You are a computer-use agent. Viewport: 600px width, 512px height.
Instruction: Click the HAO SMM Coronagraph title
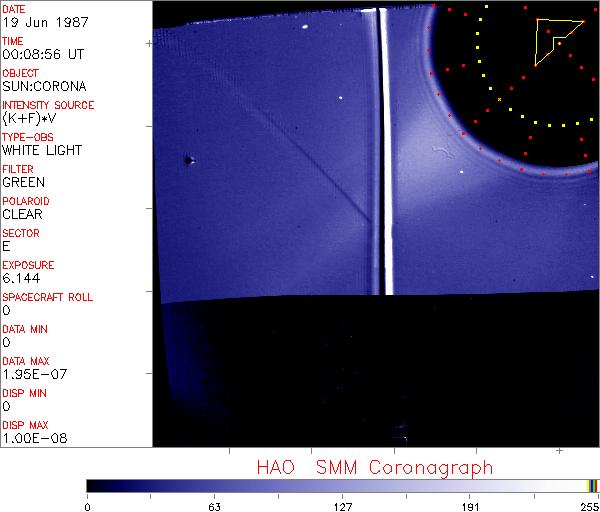pos(374,468)
